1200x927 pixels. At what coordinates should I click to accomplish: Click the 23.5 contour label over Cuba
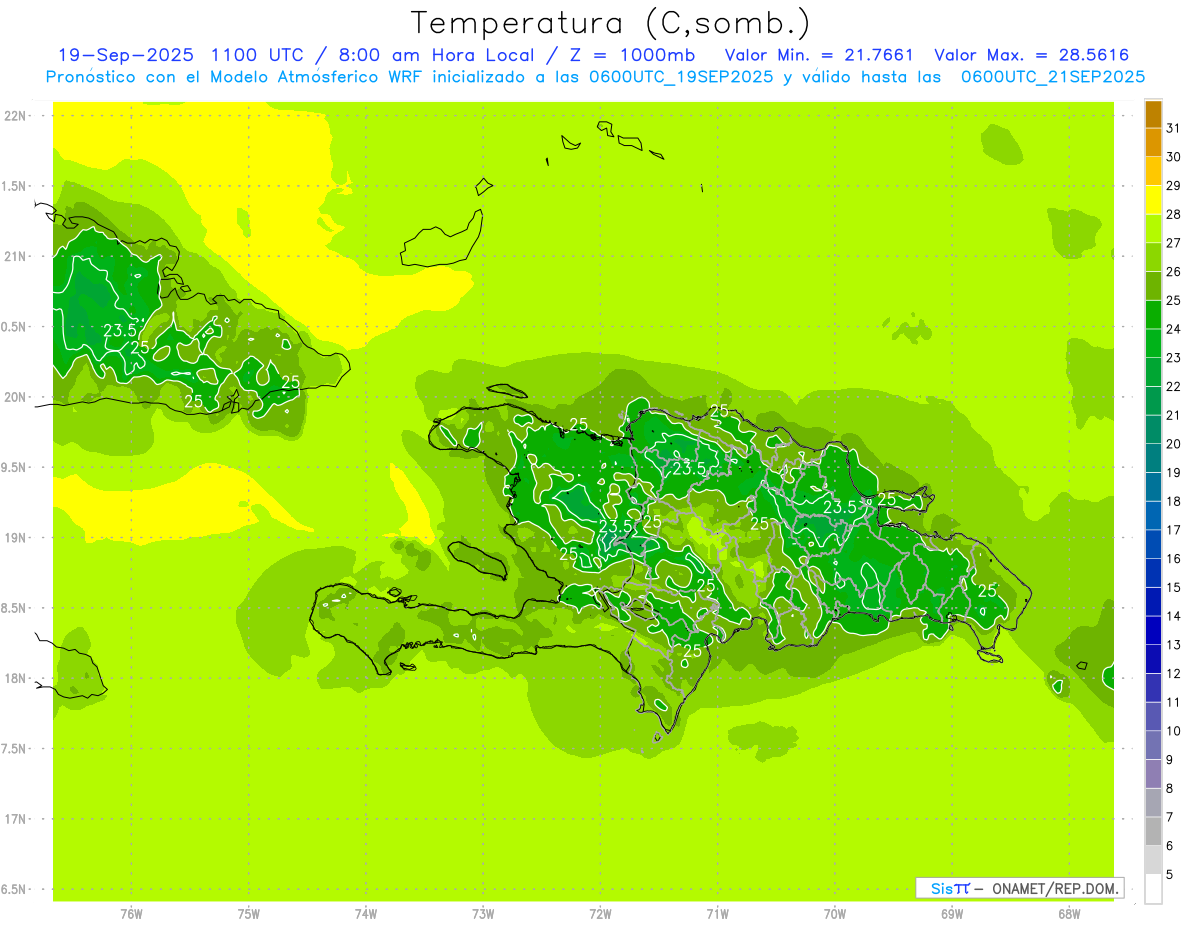(x=120, y=329)
